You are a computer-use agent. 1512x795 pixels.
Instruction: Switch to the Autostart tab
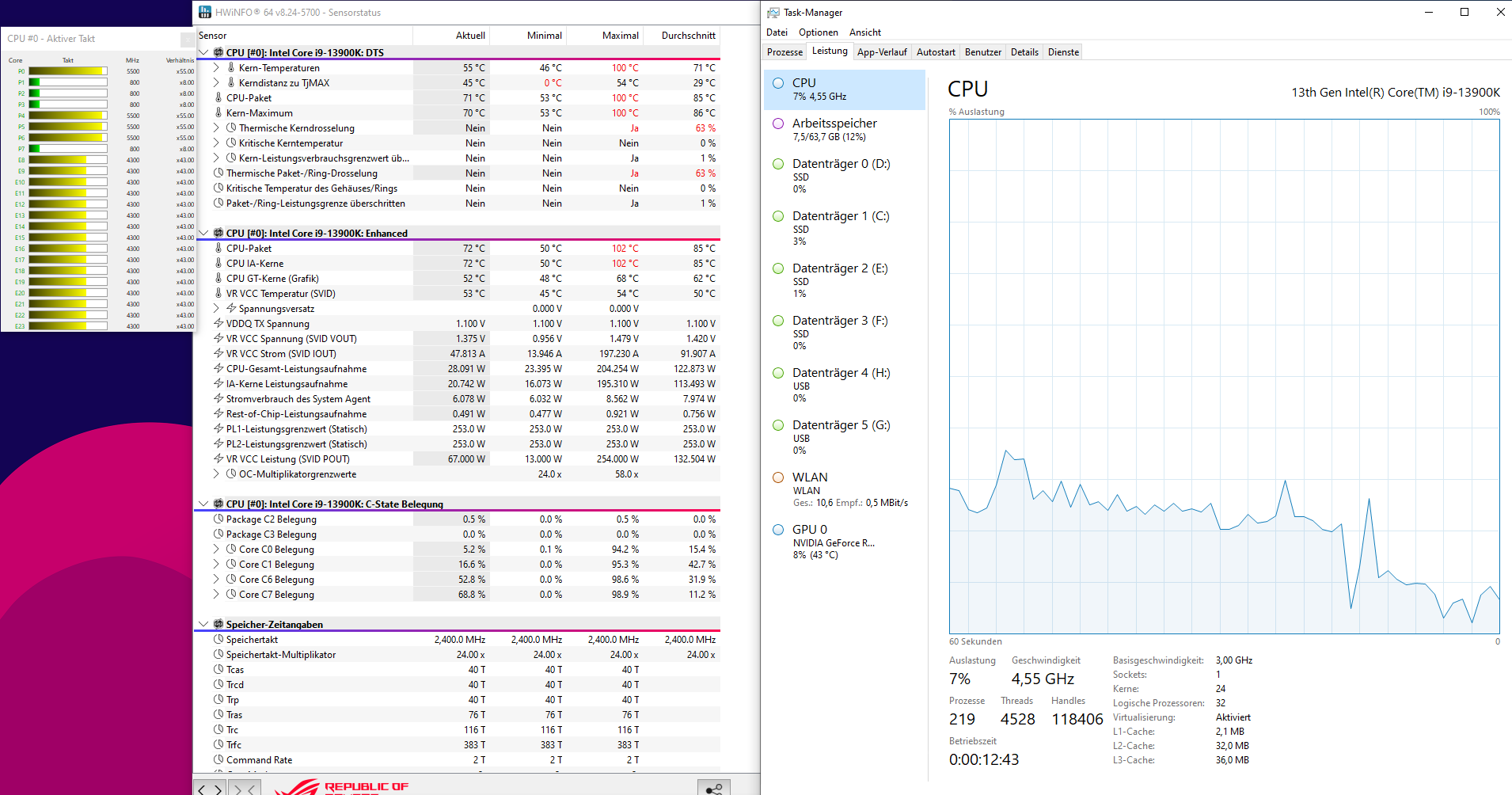pos(936,52)
